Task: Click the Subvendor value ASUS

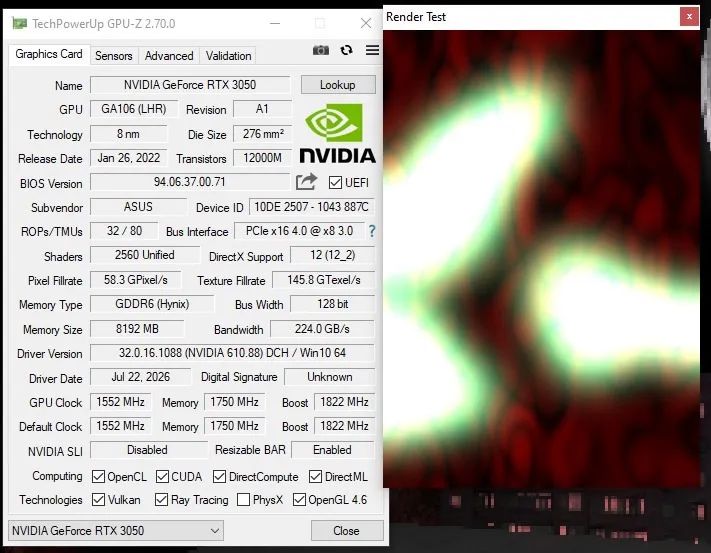Action: (x=138, y=207)
